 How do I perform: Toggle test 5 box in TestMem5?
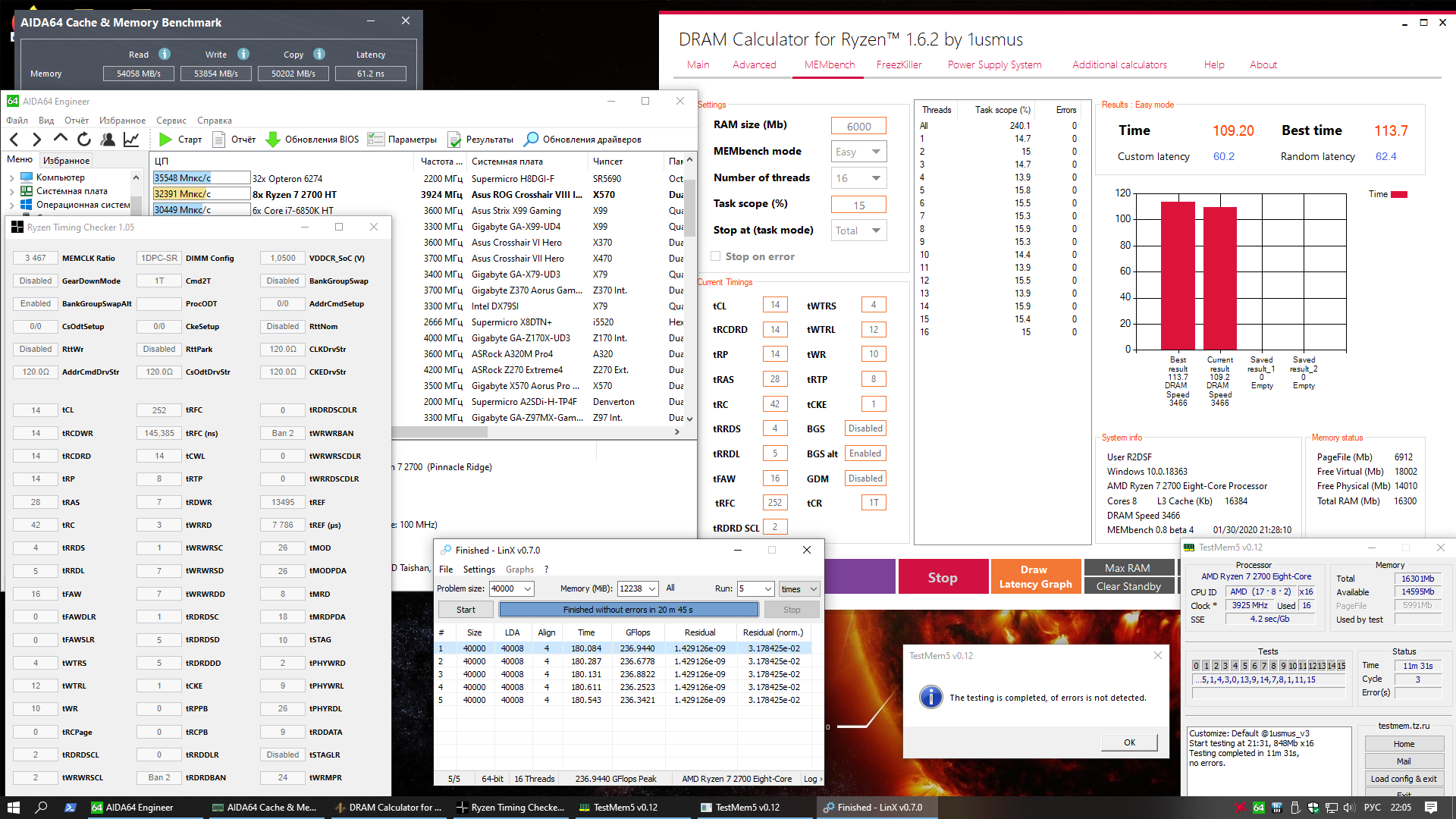coord(1244,666)
